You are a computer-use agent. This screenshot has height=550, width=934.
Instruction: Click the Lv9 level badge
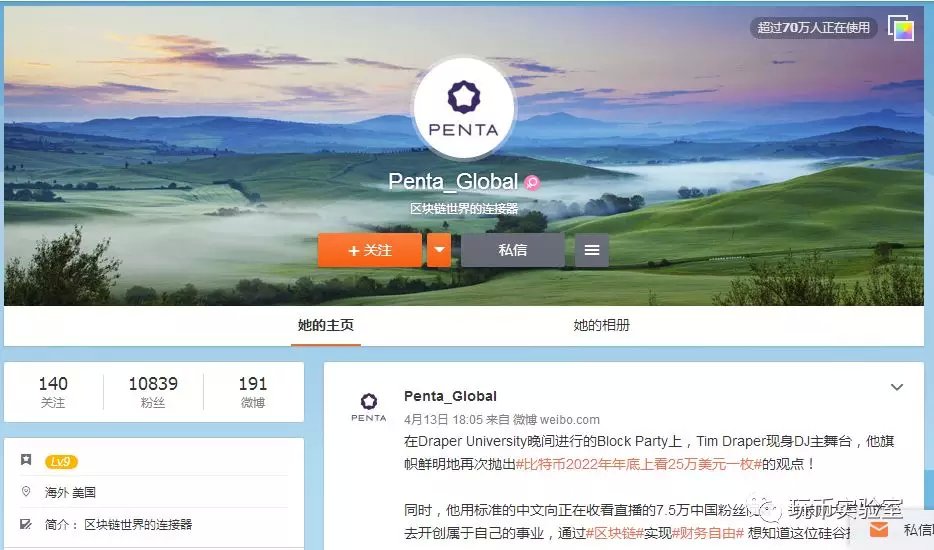coord(61,461)
